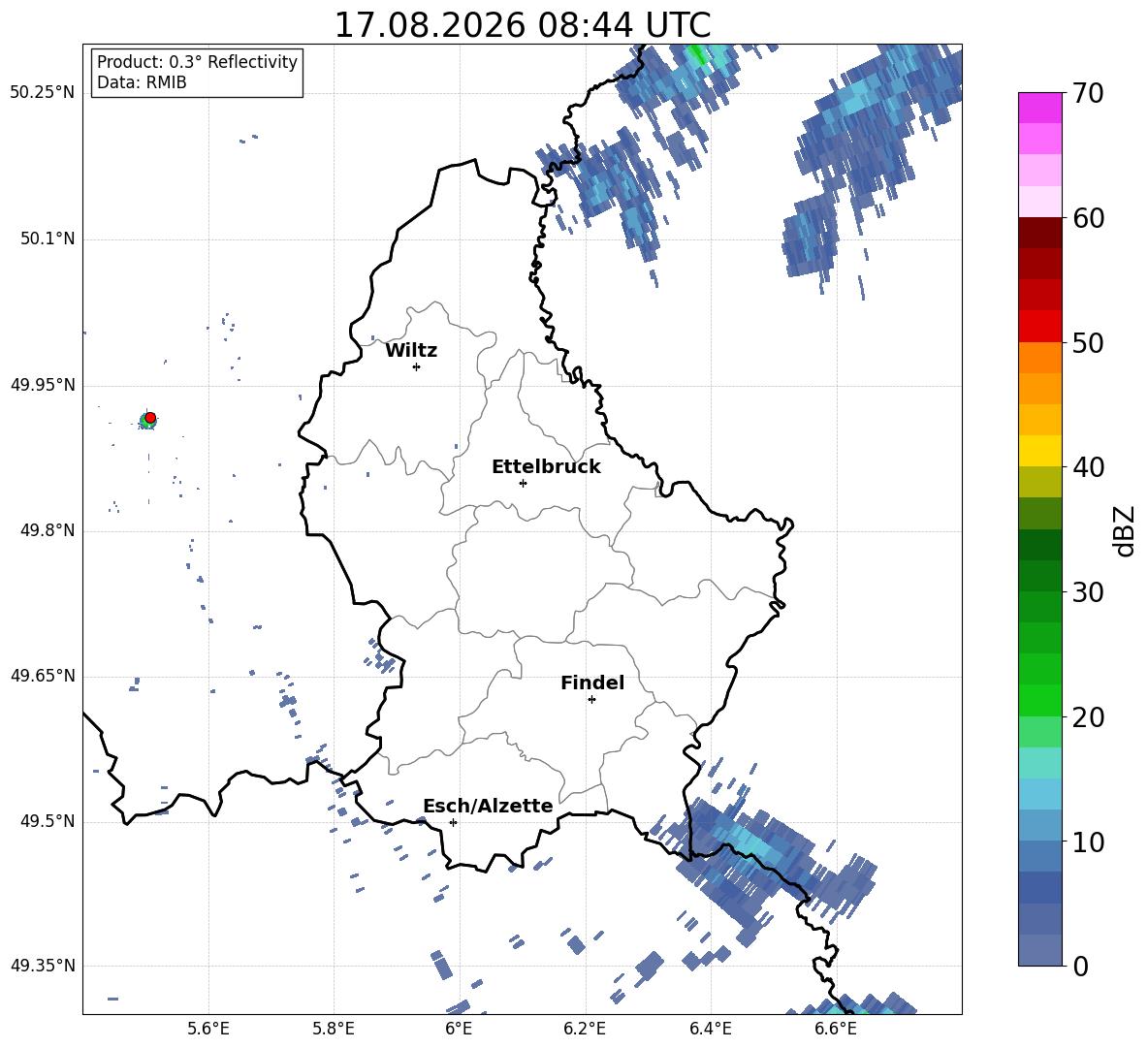Screen dimensions: 1148x1048
Task: Click the 6°E longitude tick label
Action: click(x=459, y=1029)
